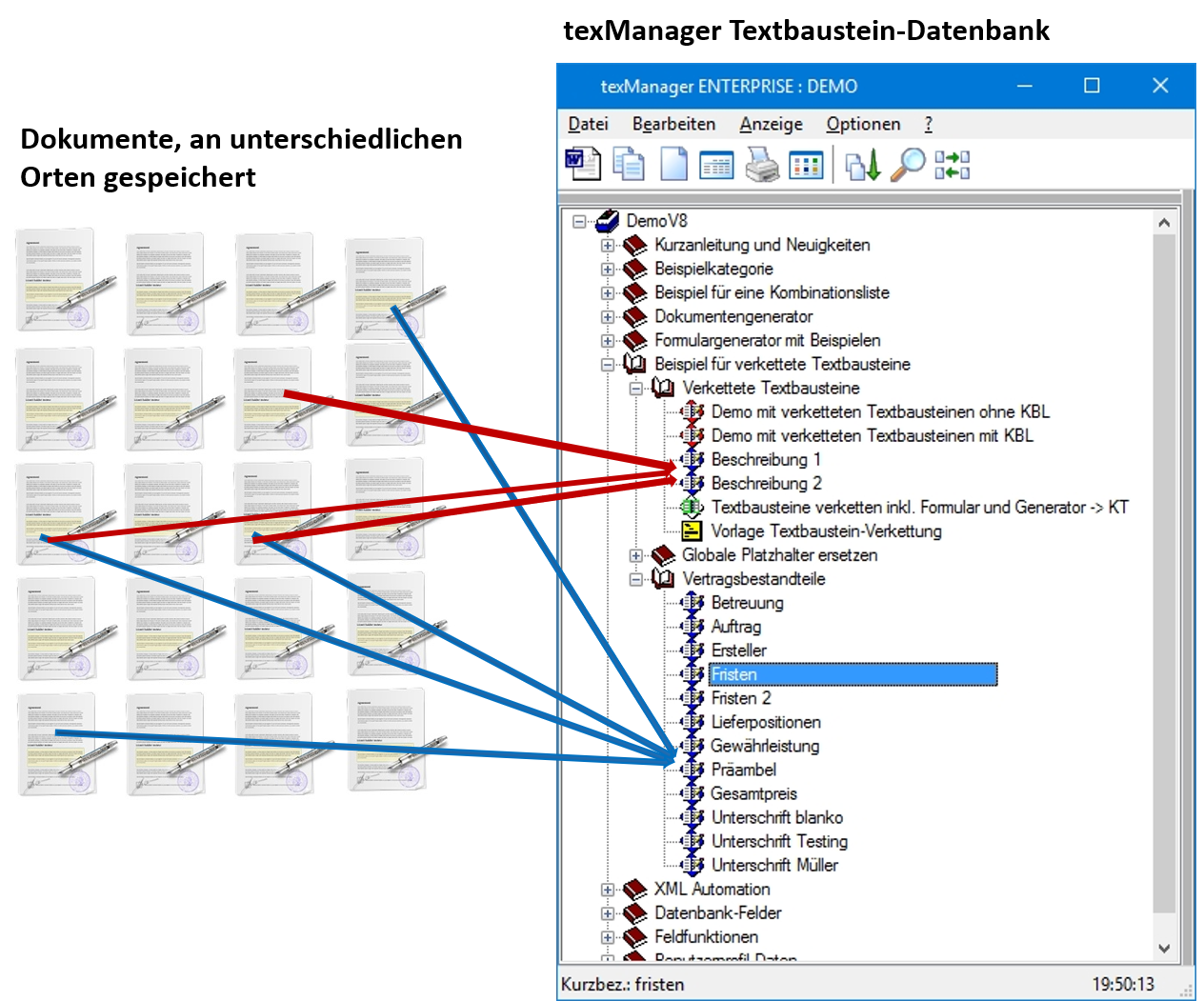This screenshot has height=1001, width=1204.
Task: Click the text block icon beside Auftrag
Action: (x=692, y=626)
